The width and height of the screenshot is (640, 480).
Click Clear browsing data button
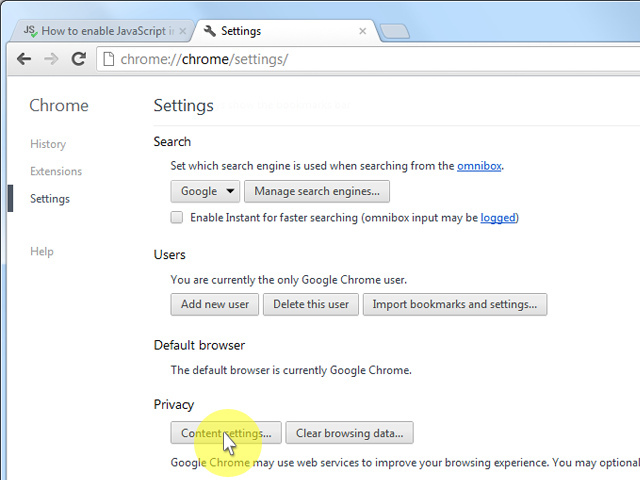[349, 433]
